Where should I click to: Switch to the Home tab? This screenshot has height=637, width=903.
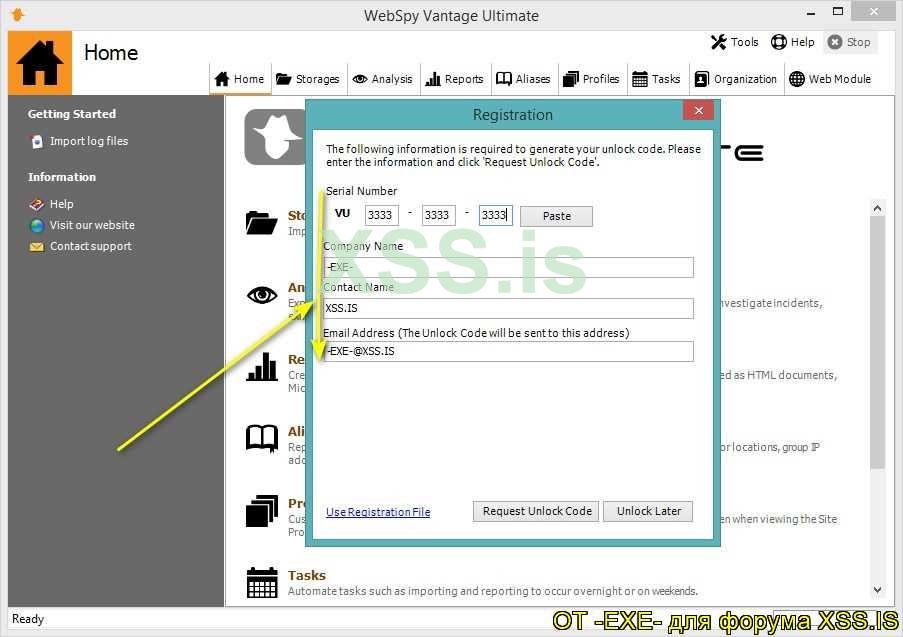coord(240,79)
